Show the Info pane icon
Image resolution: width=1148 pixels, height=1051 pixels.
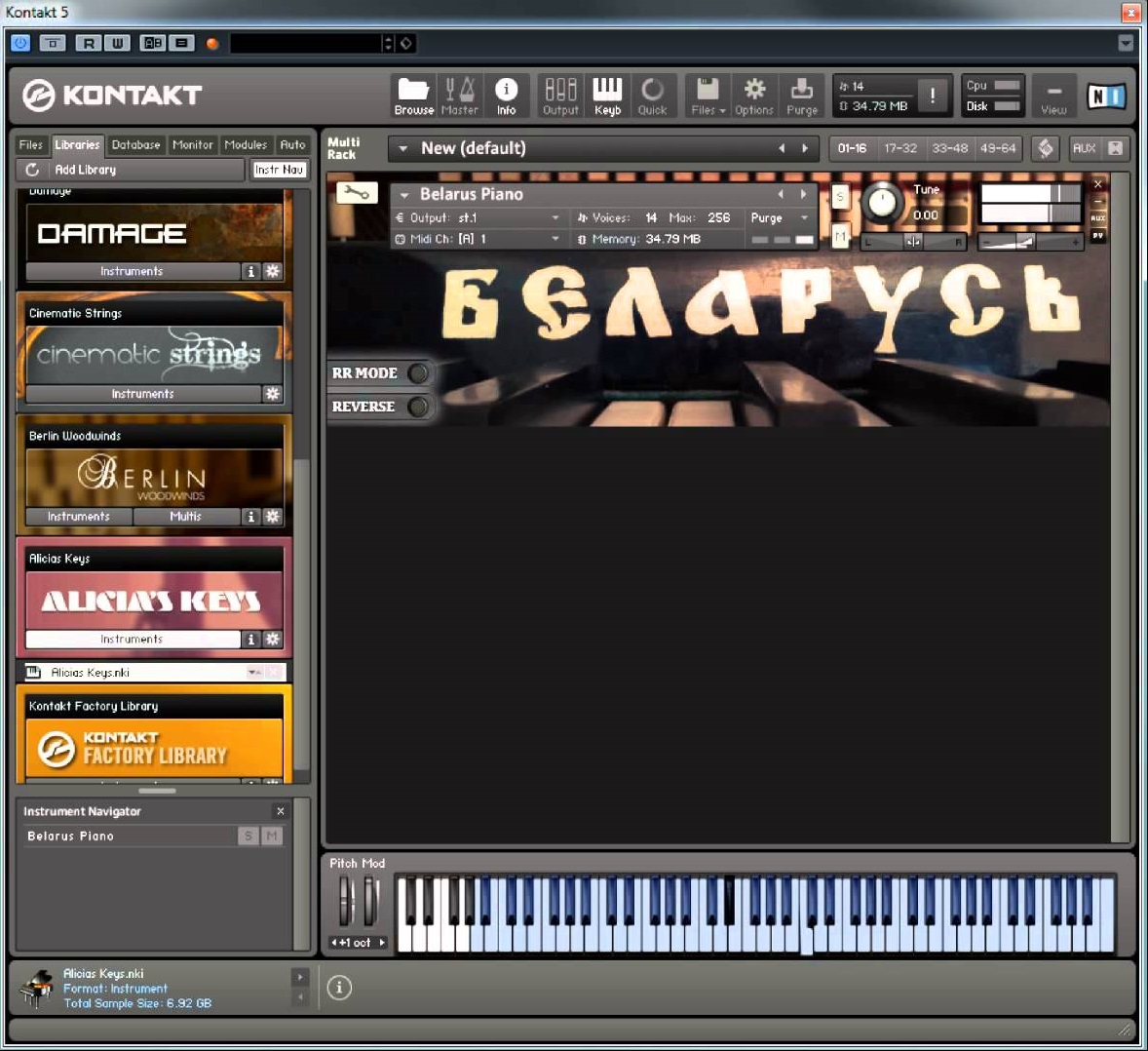[x=506, y=96]
